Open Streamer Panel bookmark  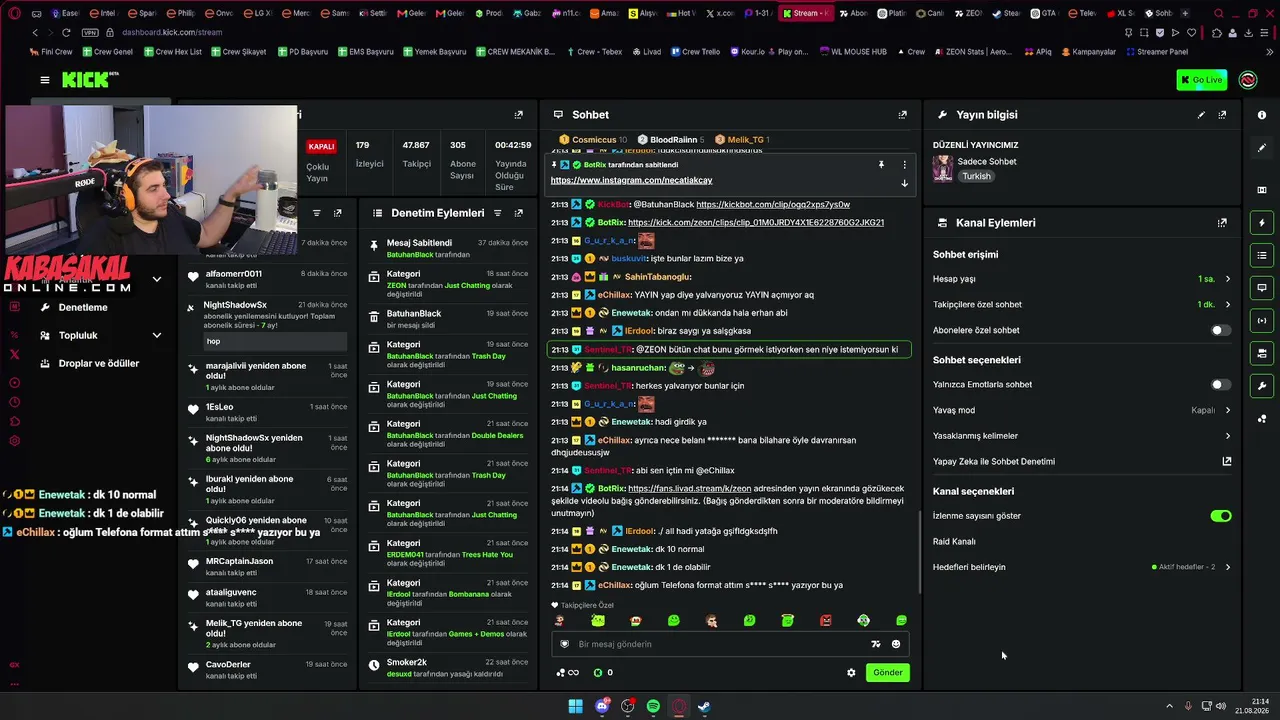pos(1156,52)
